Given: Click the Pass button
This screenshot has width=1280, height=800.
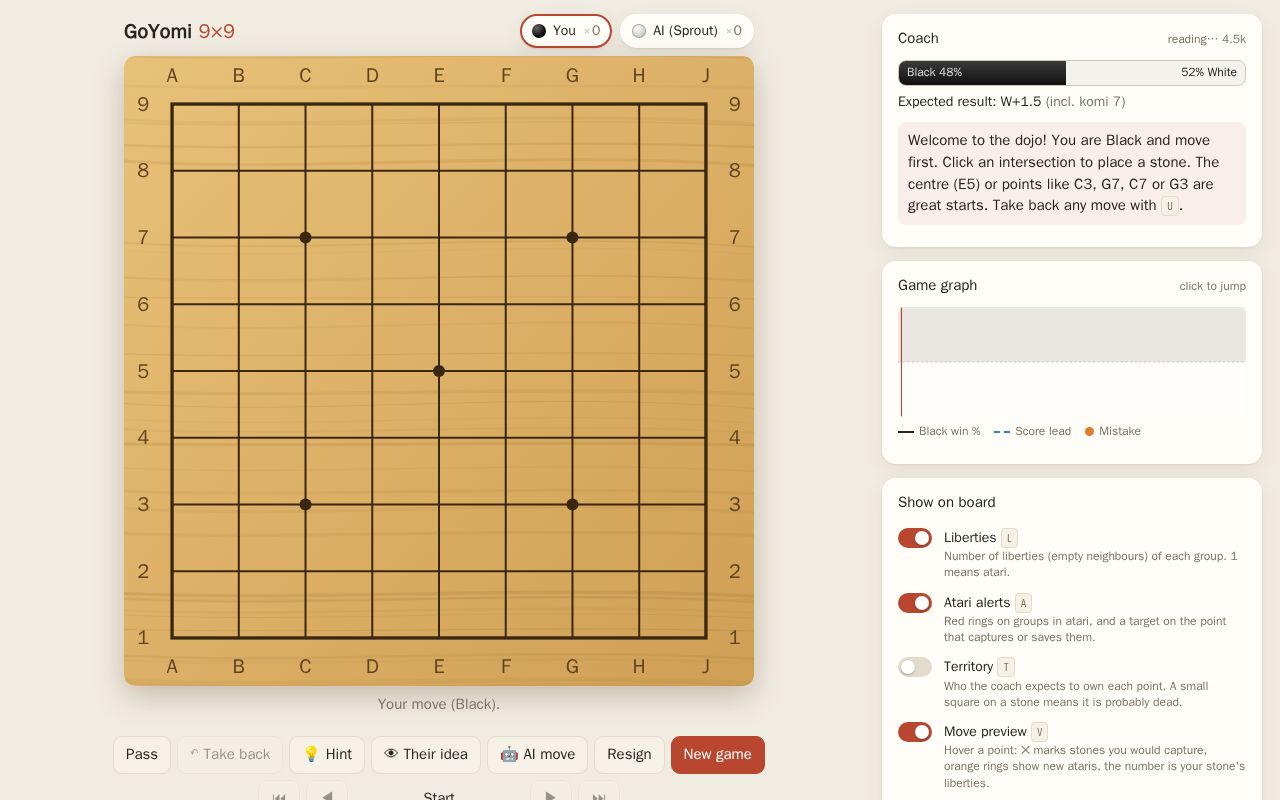Looking at the screenshot, I should 142,754.
